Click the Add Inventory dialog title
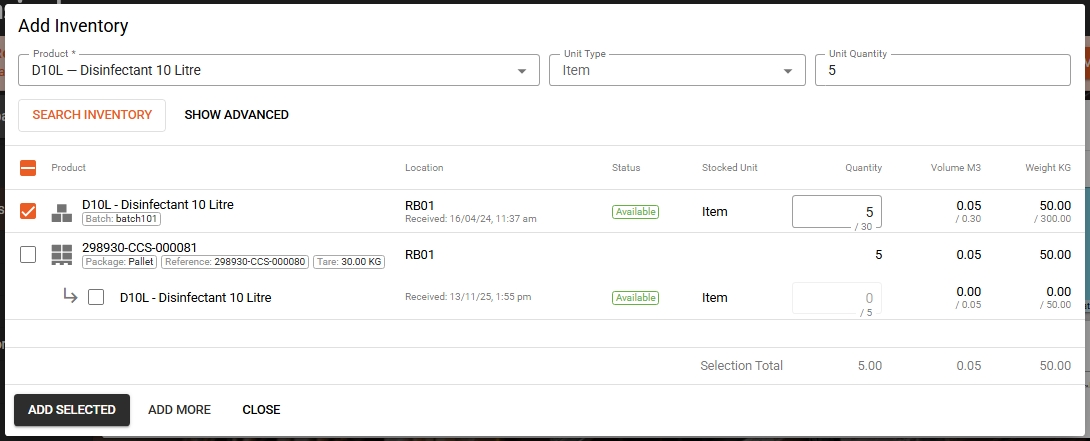 (x=73, y=26)
